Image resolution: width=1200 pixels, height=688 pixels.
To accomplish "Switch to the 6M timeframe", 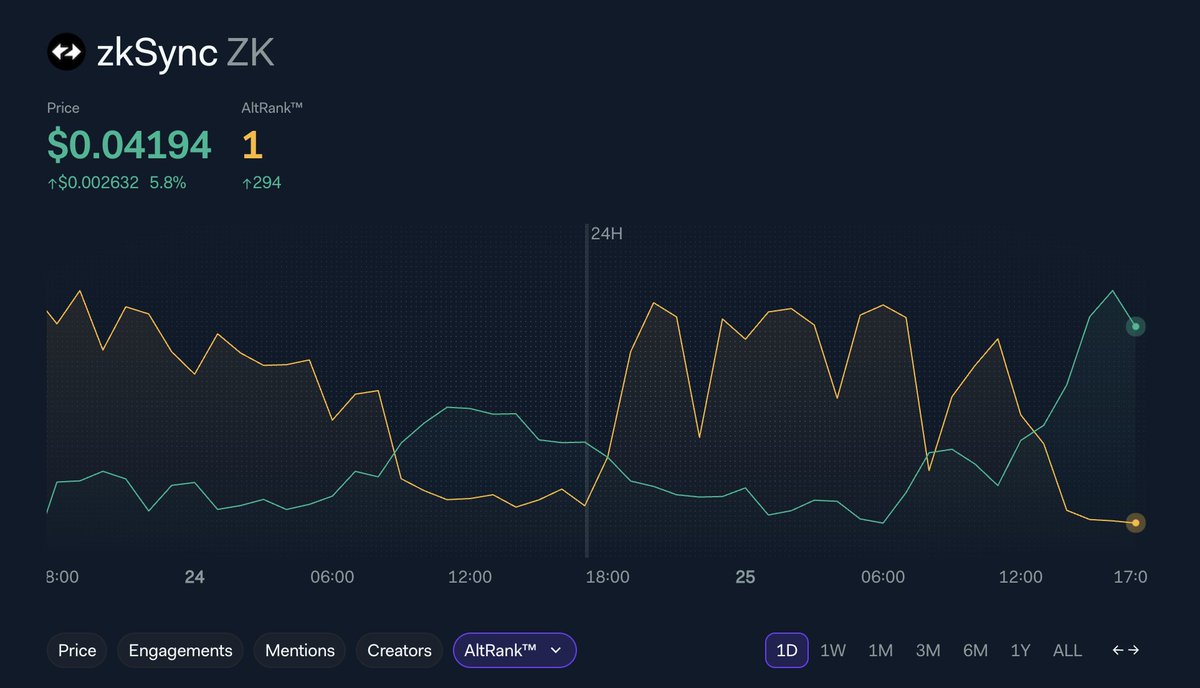I will [975, 650].
